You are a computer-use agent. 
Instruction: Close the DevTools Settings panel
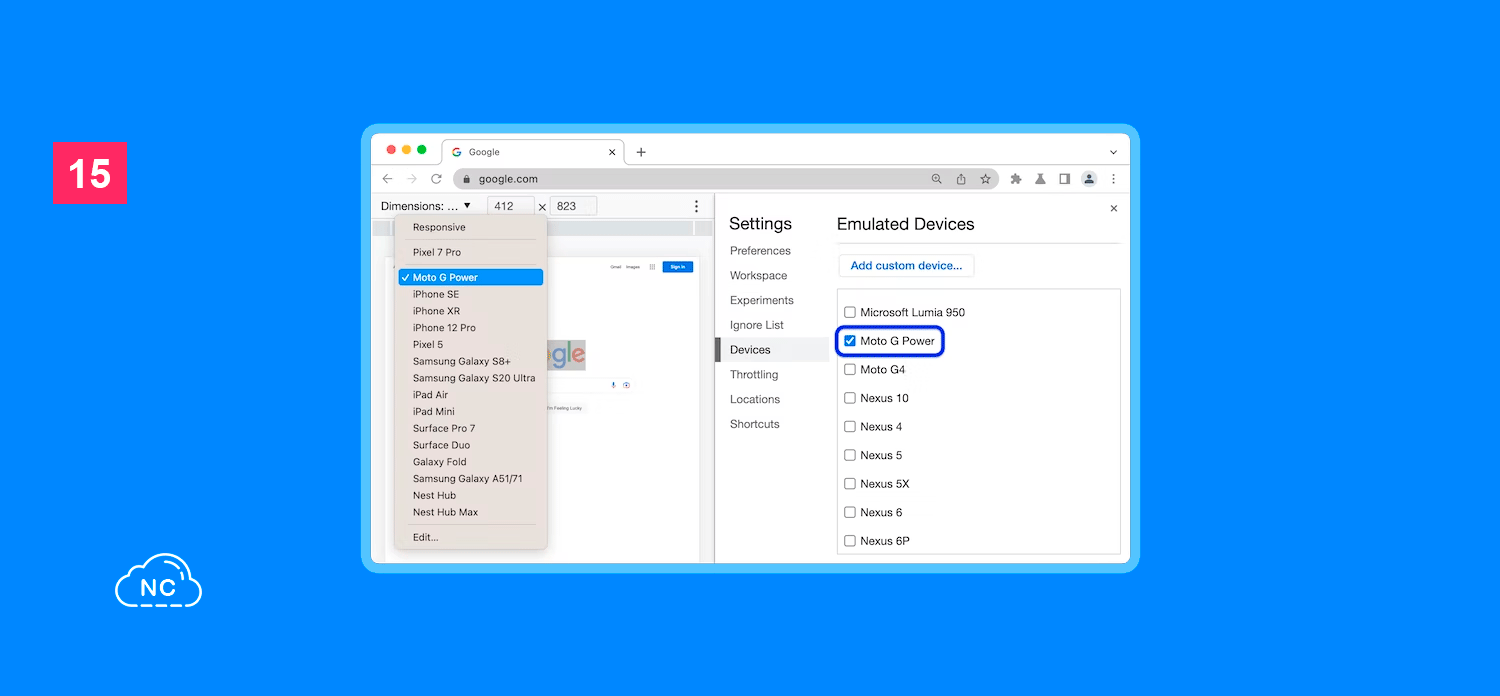click(x=1114, y=209)
